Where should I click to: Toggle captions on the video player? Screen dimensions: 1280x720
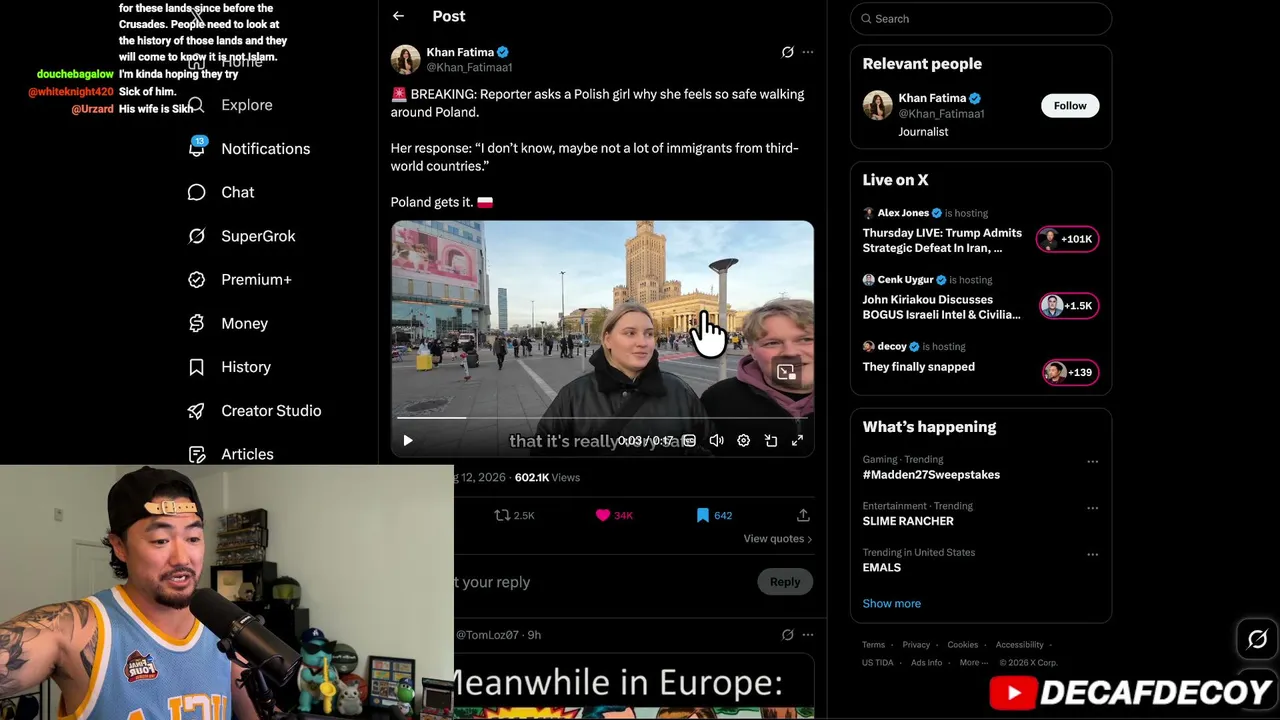(x=689, y=440)
